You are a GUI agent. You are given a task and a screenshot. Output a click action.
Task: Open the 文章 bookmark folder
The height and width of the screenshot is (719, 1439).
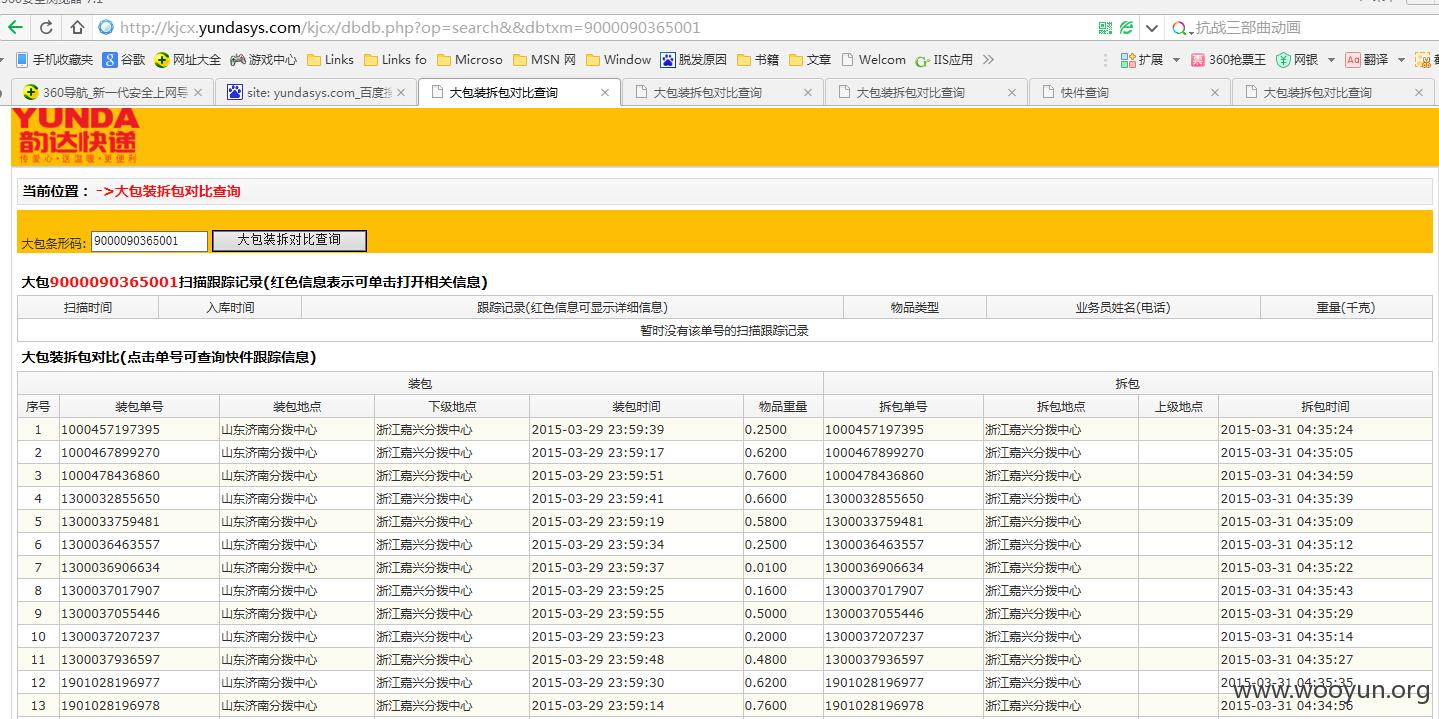click(x=810, y=60)
